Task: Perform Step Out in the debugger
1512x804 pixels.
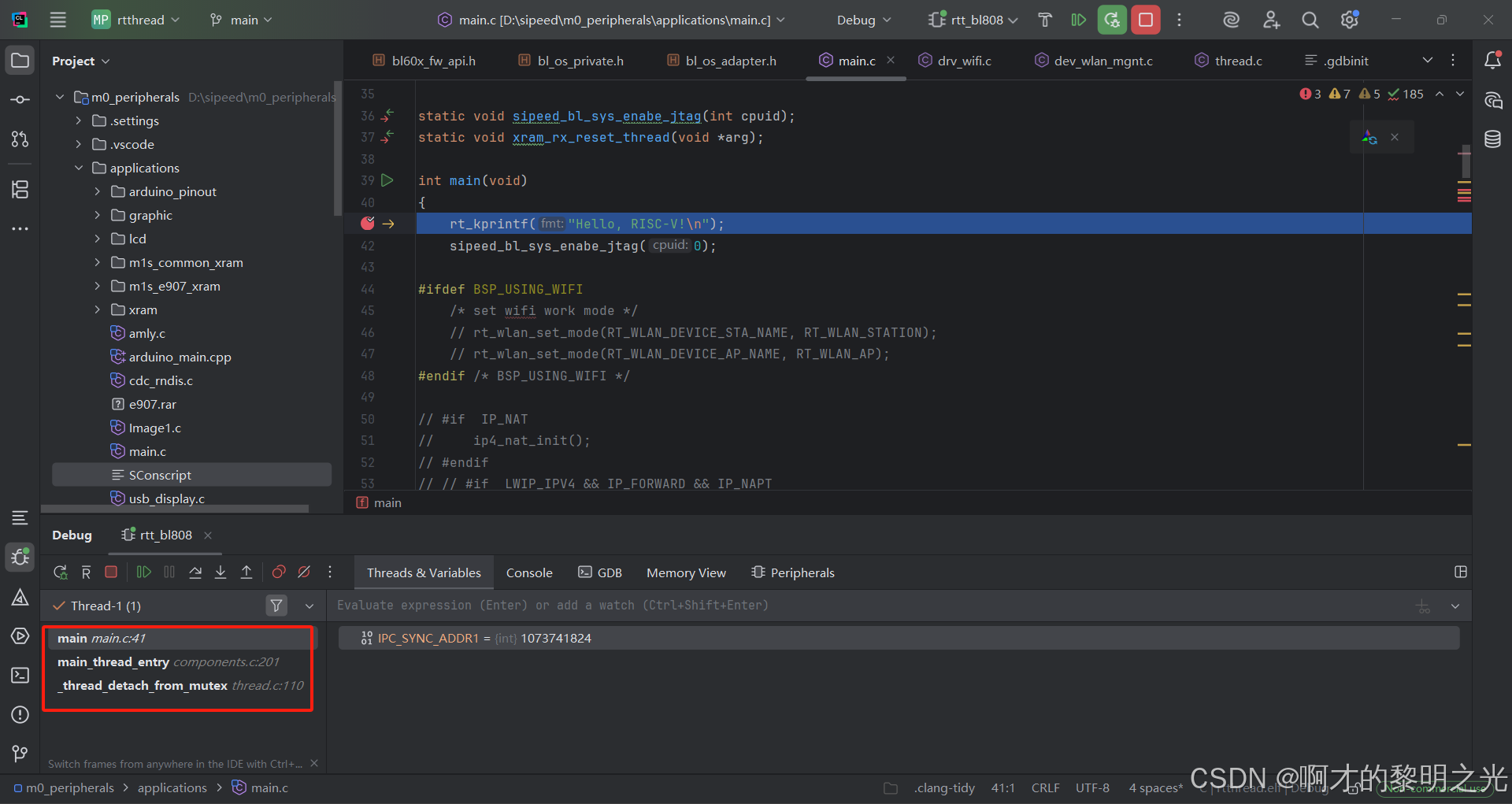Action: click(x=246, y=572)
